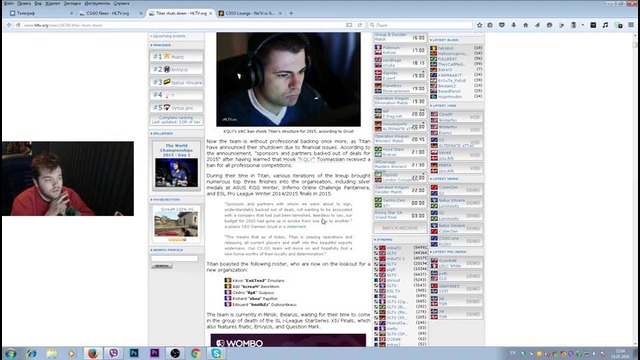This screenshot has width=640, height=360.
Task: Click the MATCH ARCHIVE button
Action: point(400,228)
